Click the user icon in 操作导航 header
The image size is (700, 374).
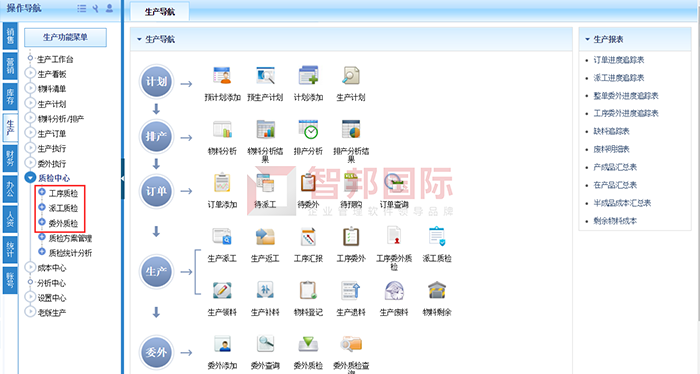point(109,8)
